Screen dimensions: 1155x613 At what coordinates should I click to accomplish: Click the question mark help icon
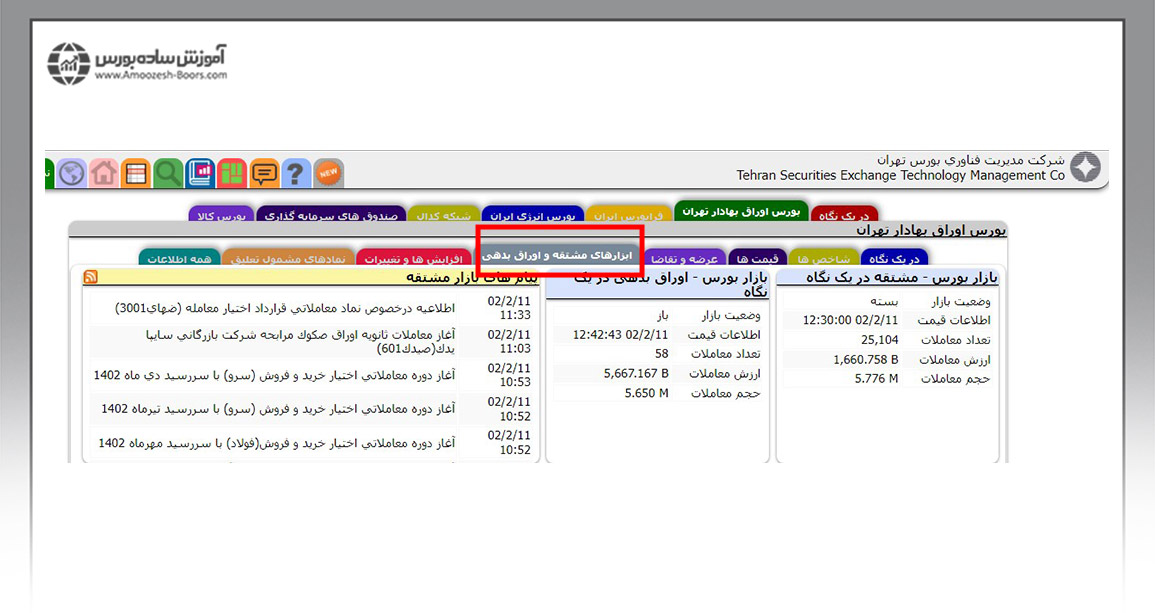(x=296, y=173)
